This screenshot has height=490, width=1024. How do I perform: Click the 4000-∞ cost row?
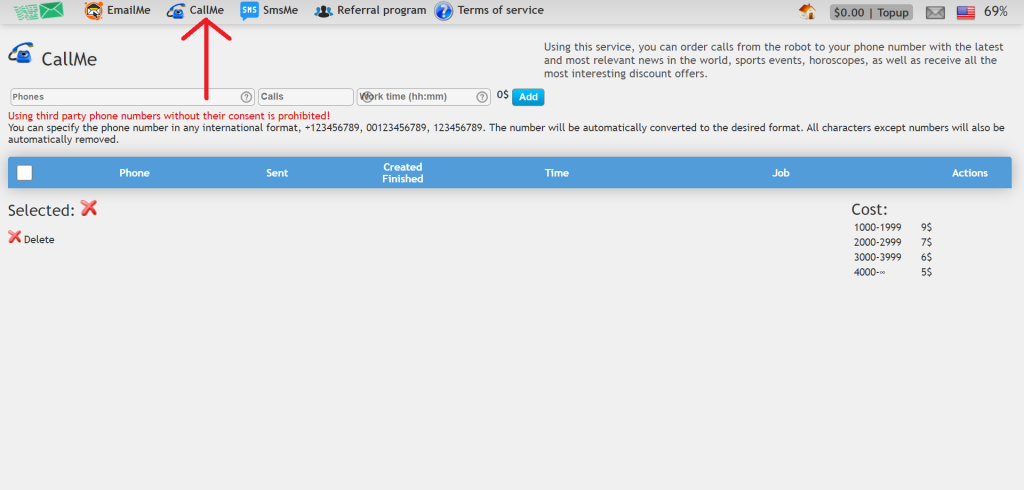pyautogui.click(x=893, y=272)
